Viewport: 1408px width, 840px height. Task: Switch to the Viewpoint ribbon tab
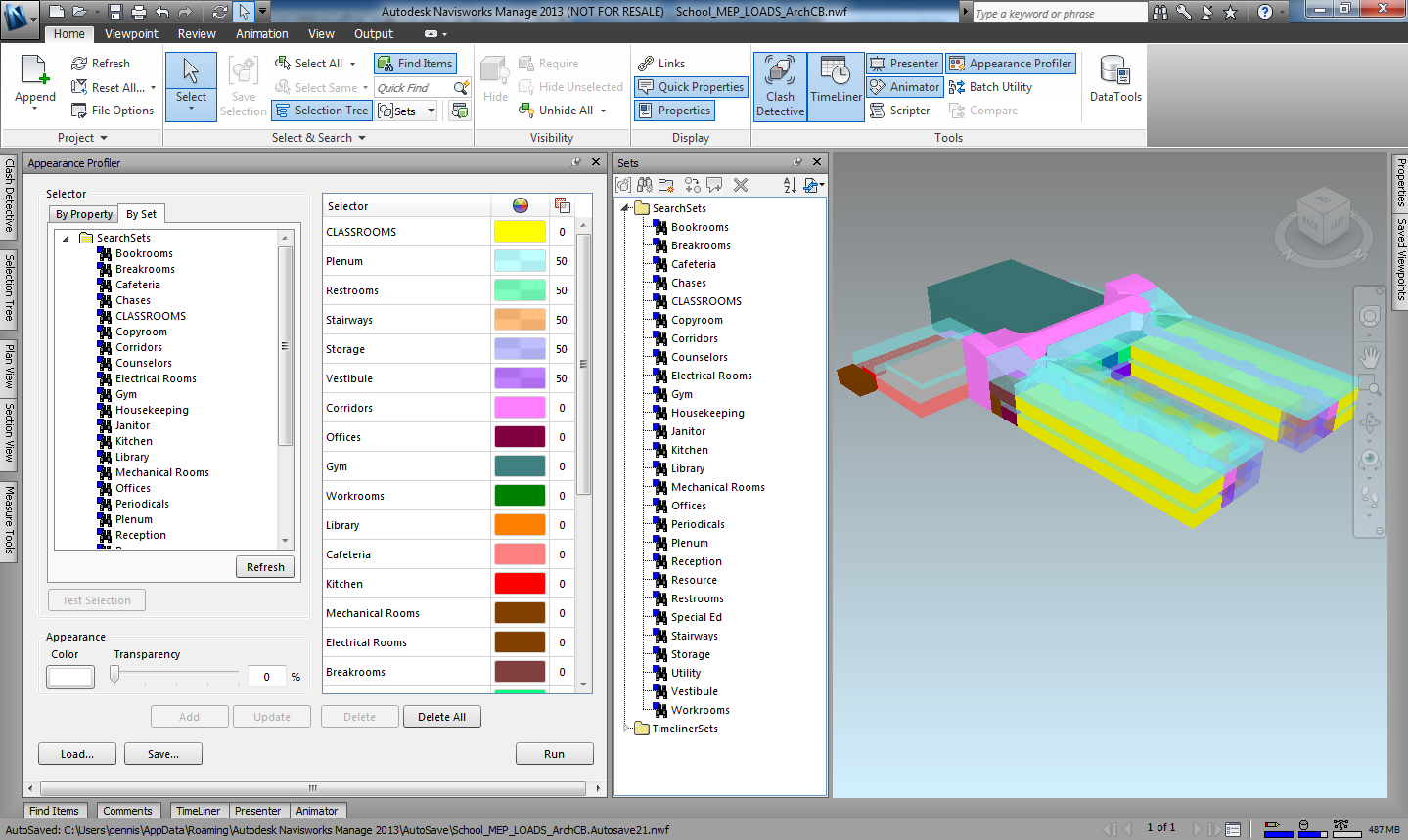(x=130, y=33)
